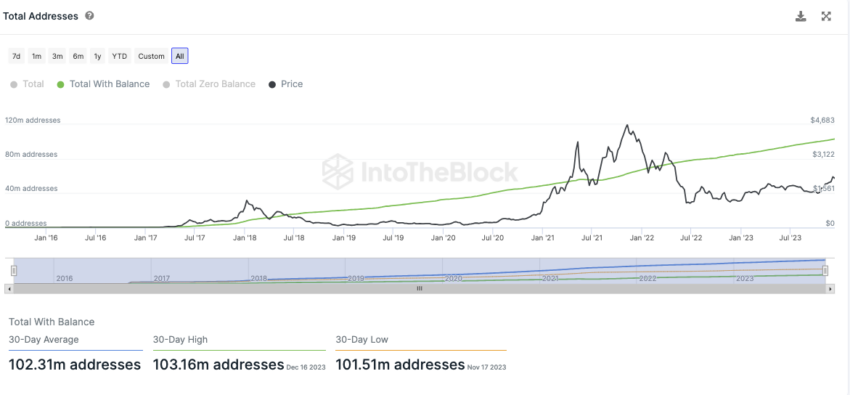Click the 2020 area in the navigator timeline
Viewport: 850px width, 395px height.
453,278
